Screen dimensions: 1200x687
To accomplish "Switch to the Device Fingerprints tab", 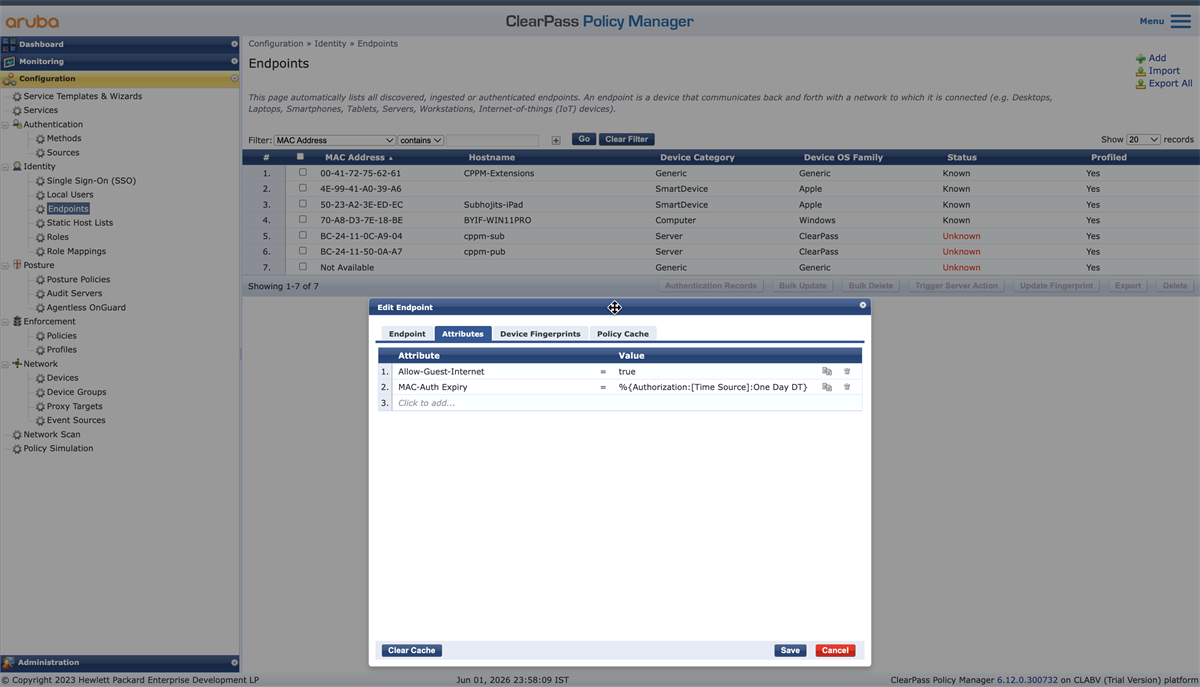I will [x=540, y=333].
